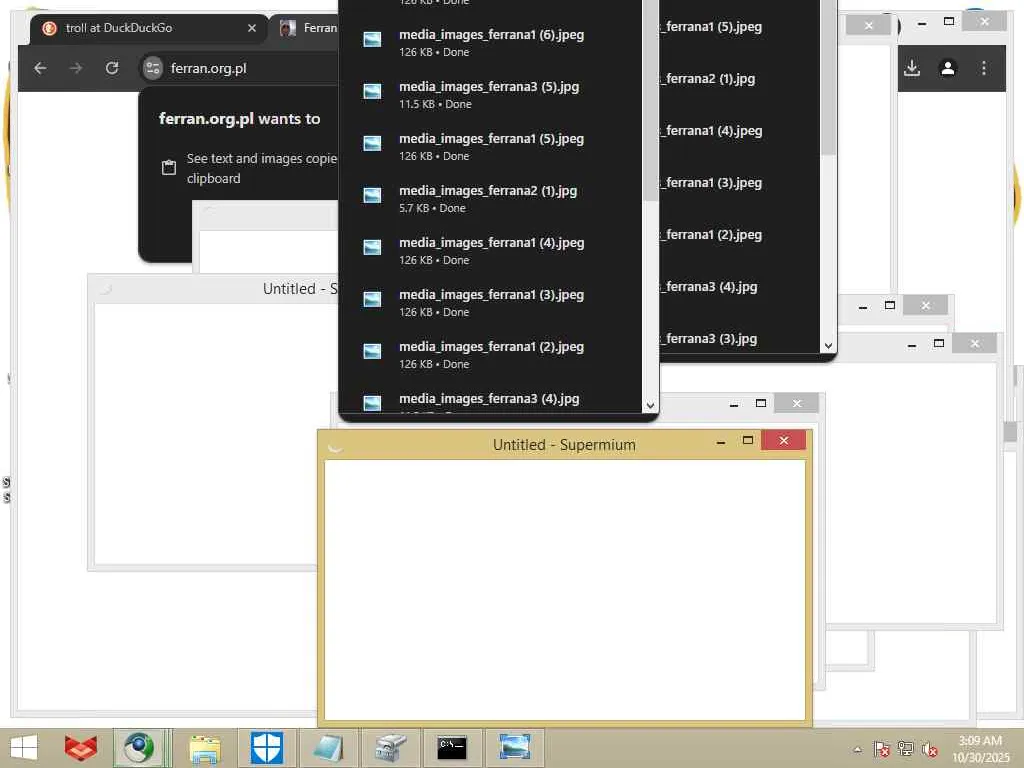
Task: Open the three-dot browser menu
Action: point(984,68)
